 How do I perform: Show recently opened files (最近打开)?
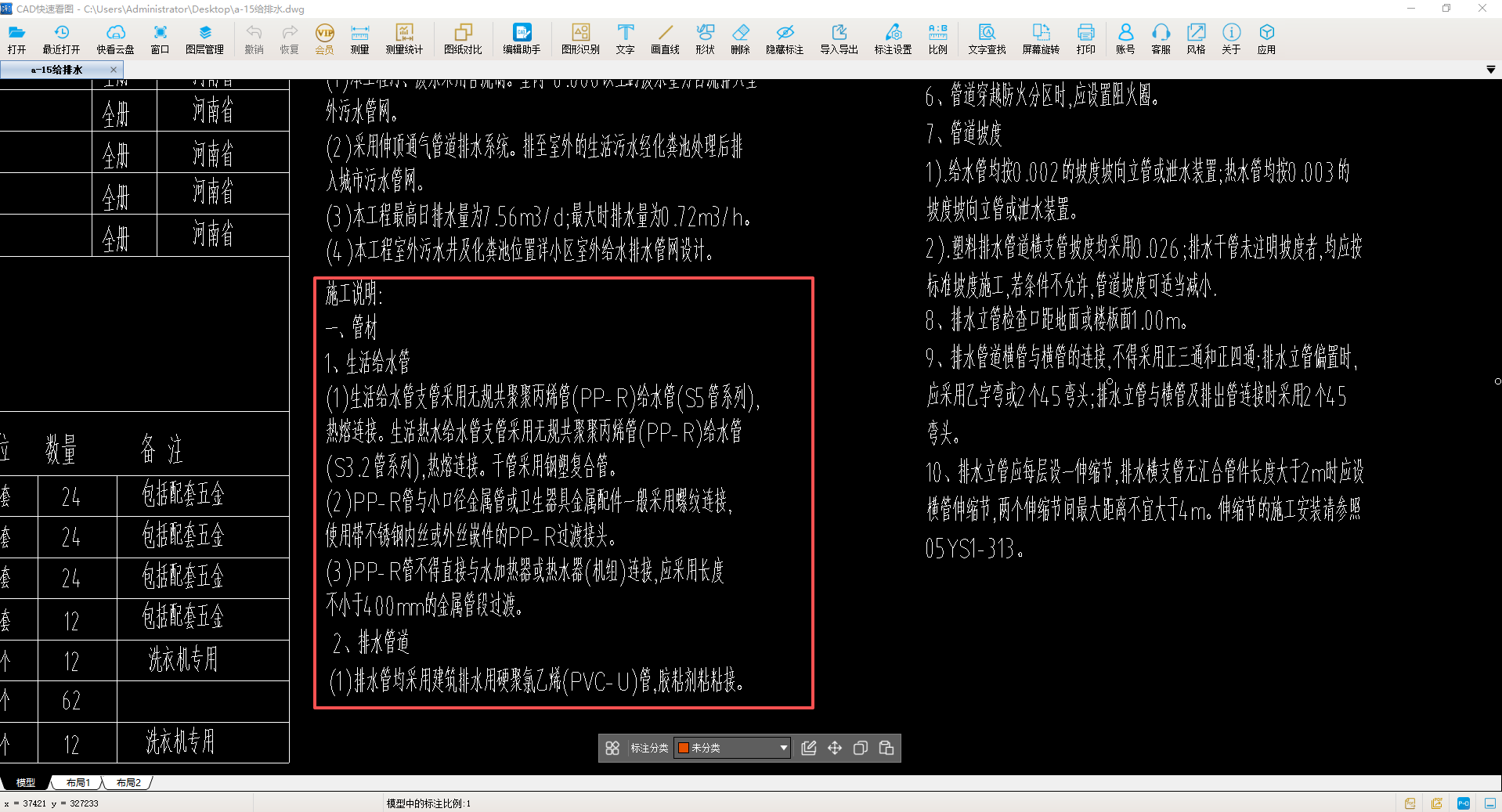coord(61,38)
